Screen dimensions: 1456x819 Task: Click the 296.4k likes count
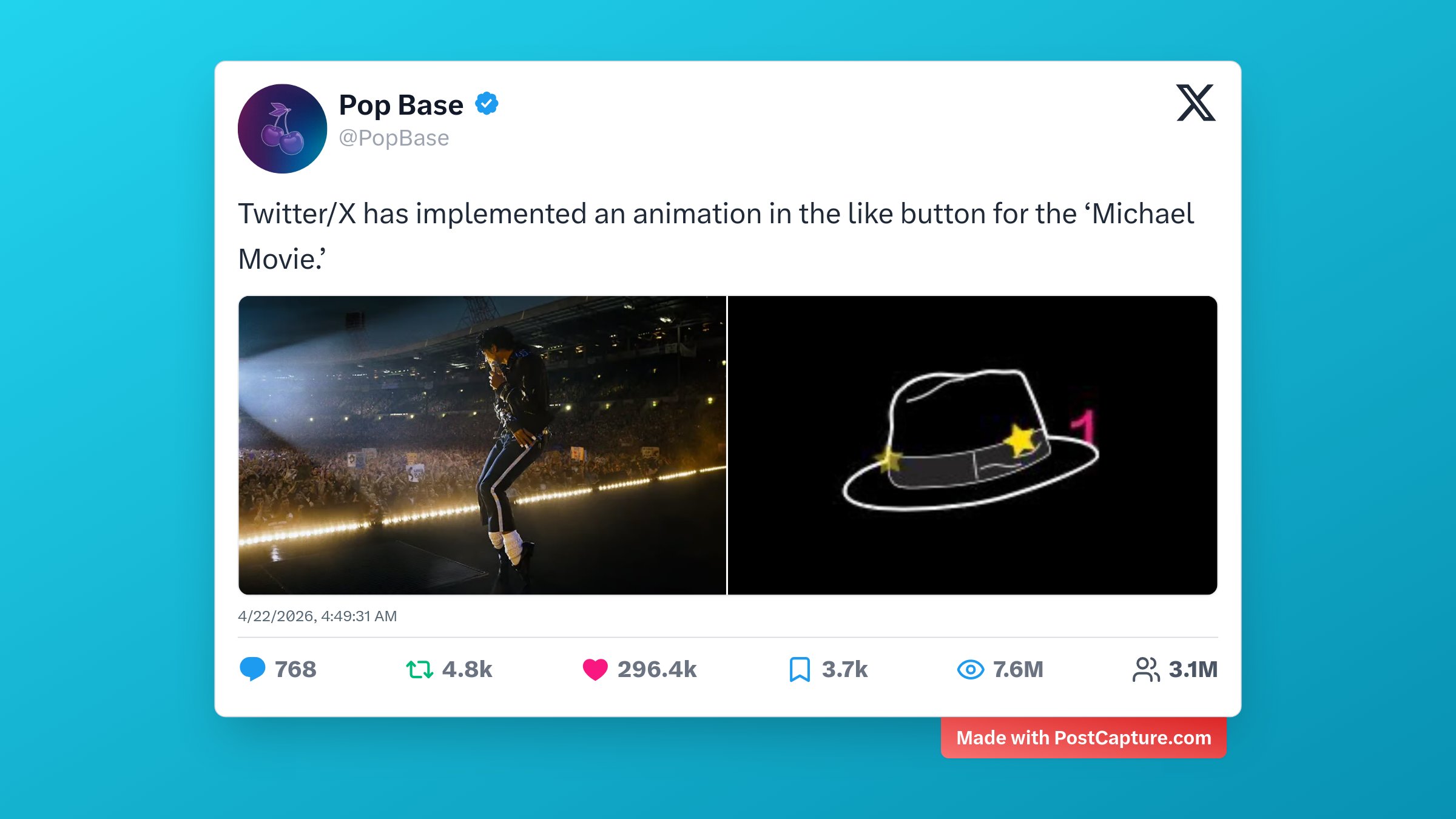point(657,669)
